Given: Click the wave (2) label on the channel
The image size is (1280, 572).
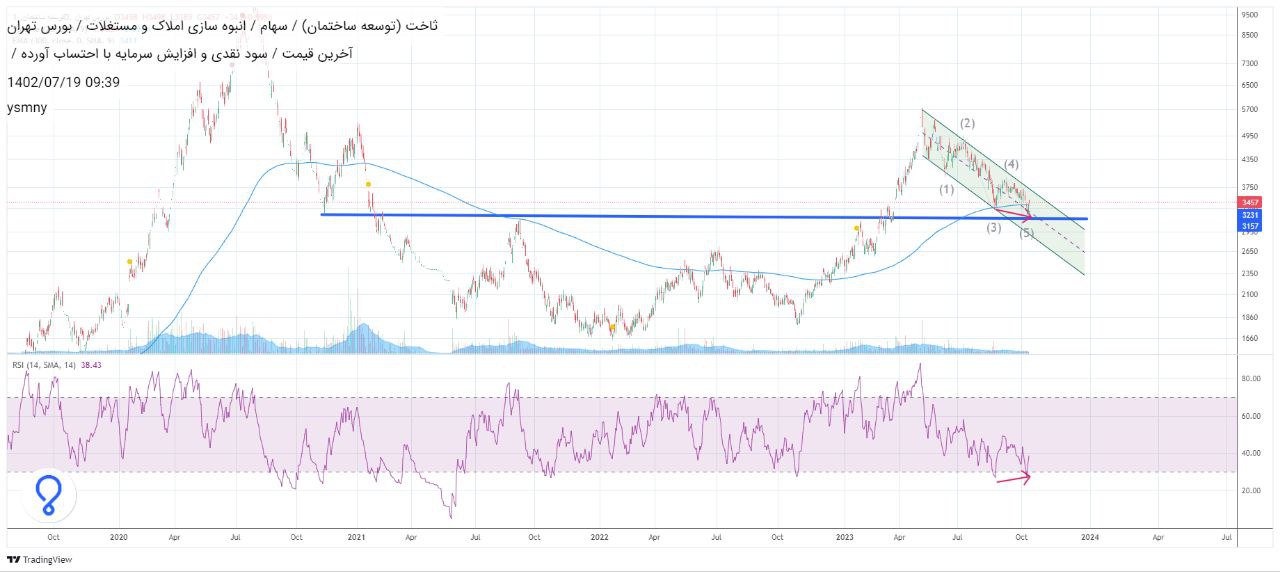Looking at the screenshot, I should [x=967, y=124].
